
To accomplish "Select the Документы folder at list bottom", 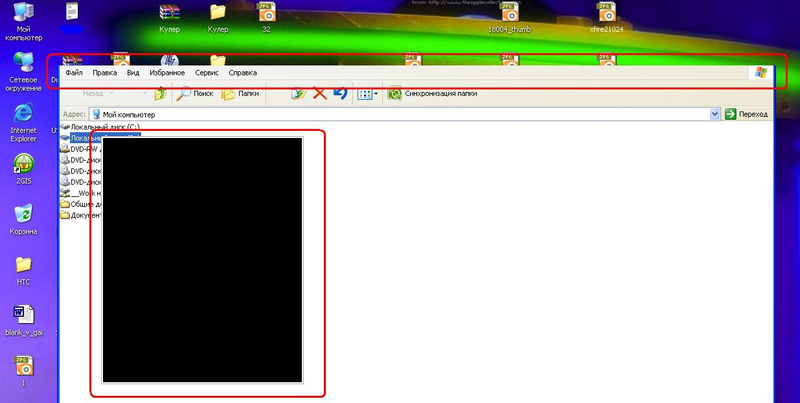I will [x=82, y=215].
